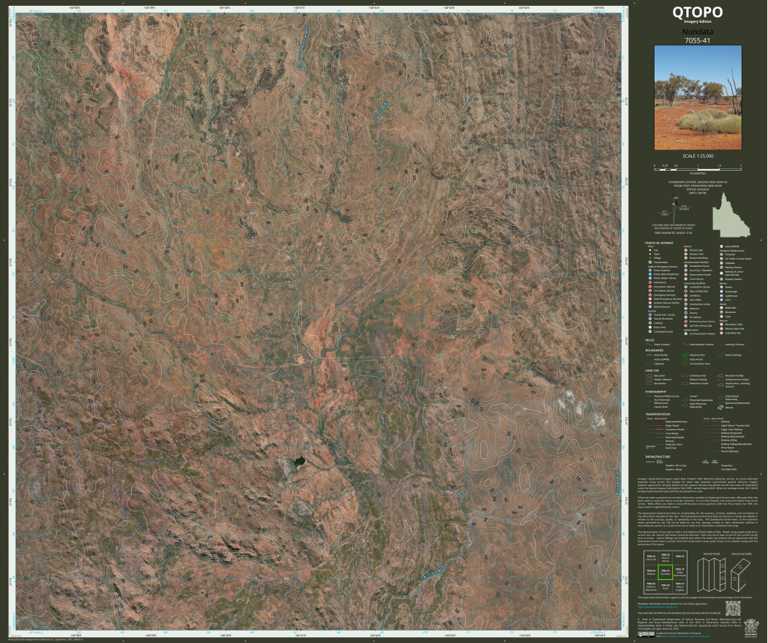Click the SCALE 1:25,000 label
The image size is (768, 643).
[x=698, y=156]
